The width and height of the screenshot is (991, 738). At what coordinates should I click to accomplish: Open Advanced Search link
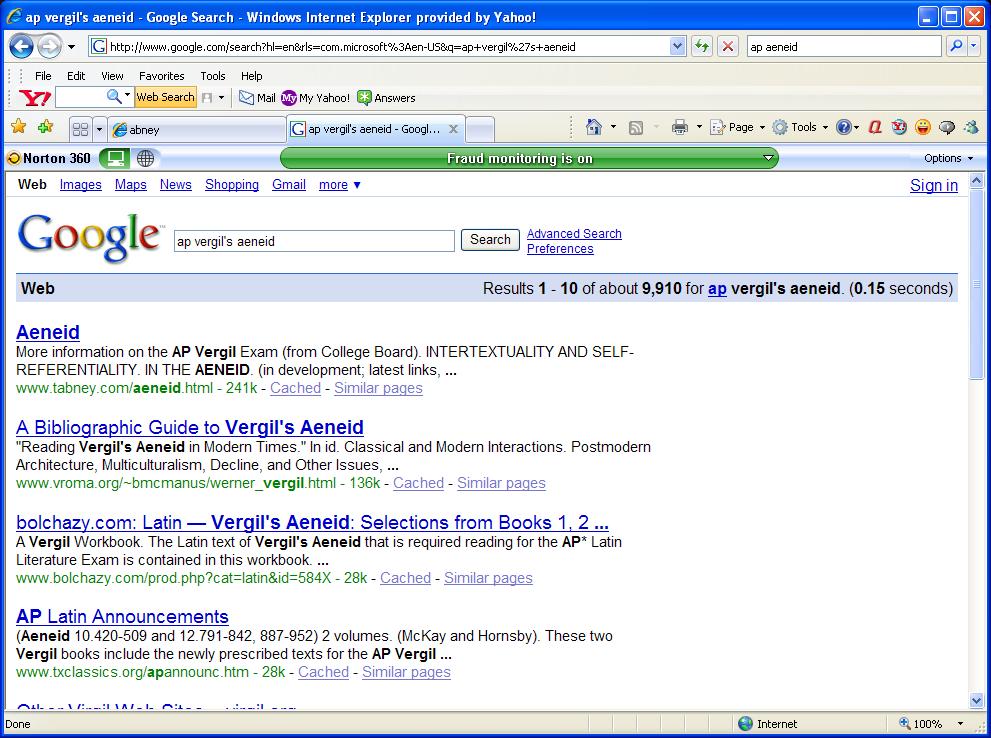pyautogui.click(x=574, y=234)
